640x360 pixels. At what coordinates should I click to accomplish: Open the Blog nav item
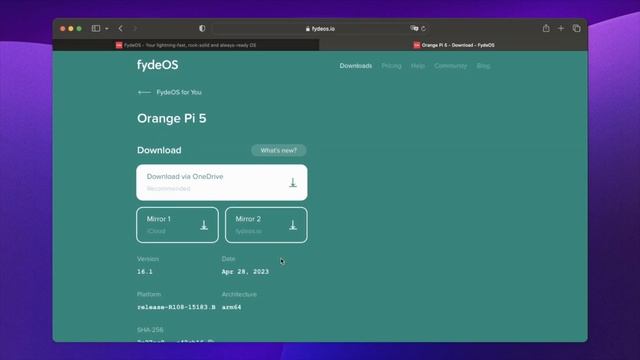pos(483,66)
